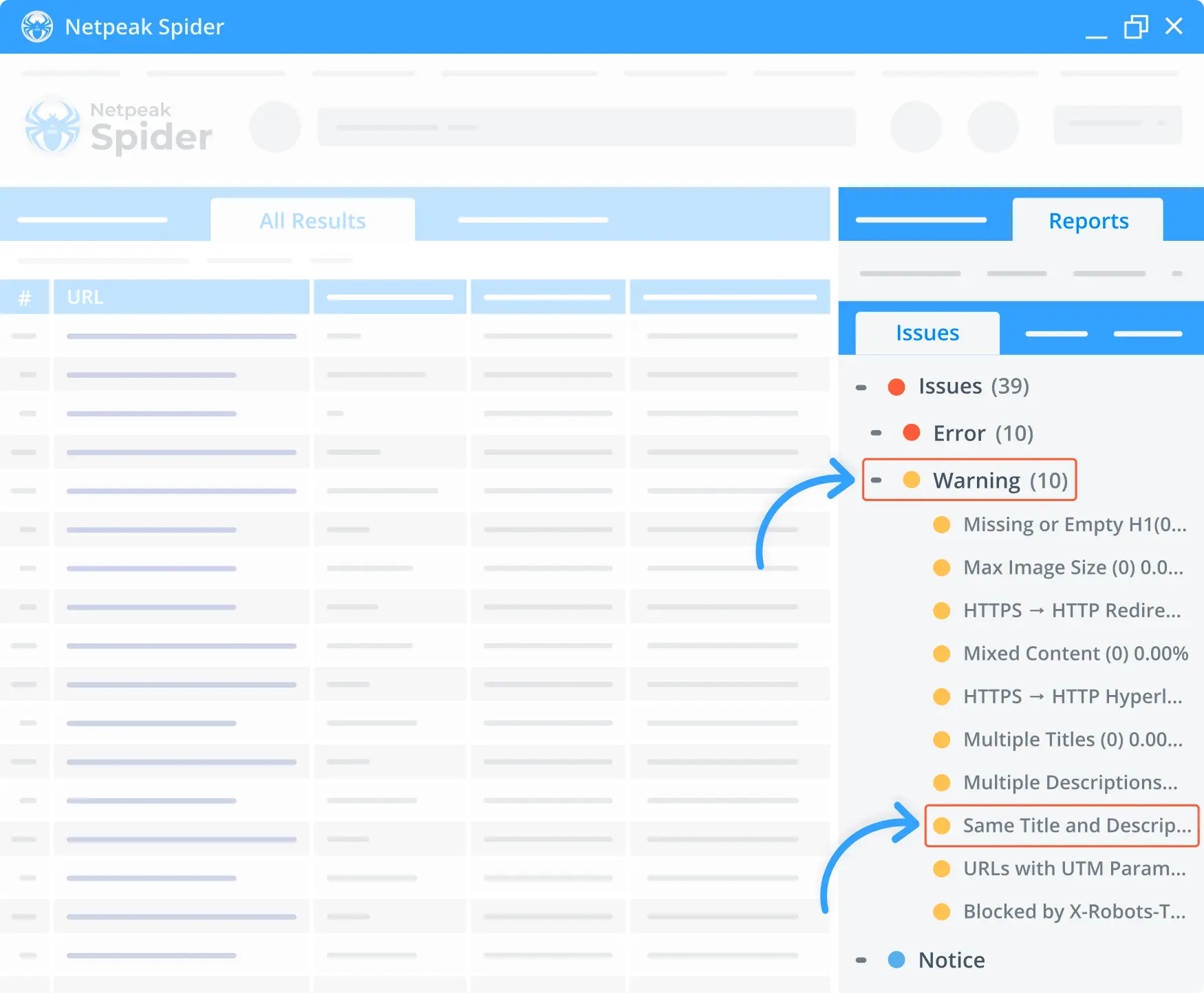Viewport: 1204px width, 993px height.
Task: Switch to the Reports tab
Action: [x=1088, y=220]
